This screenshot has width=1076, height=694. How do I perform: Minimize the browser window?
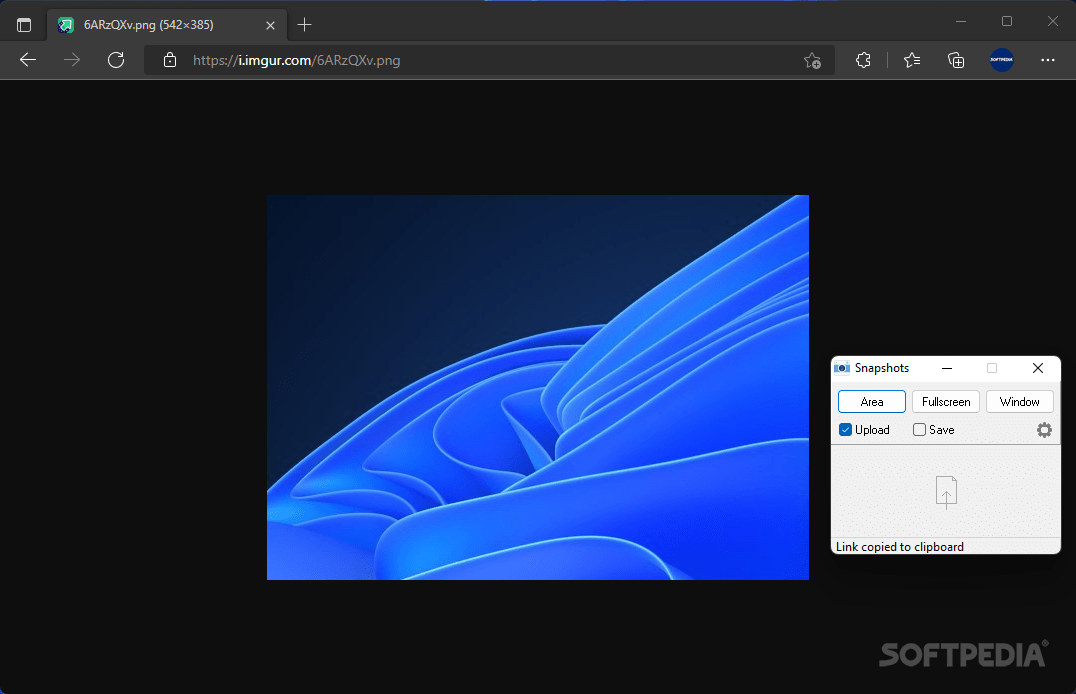pos(961,22)
